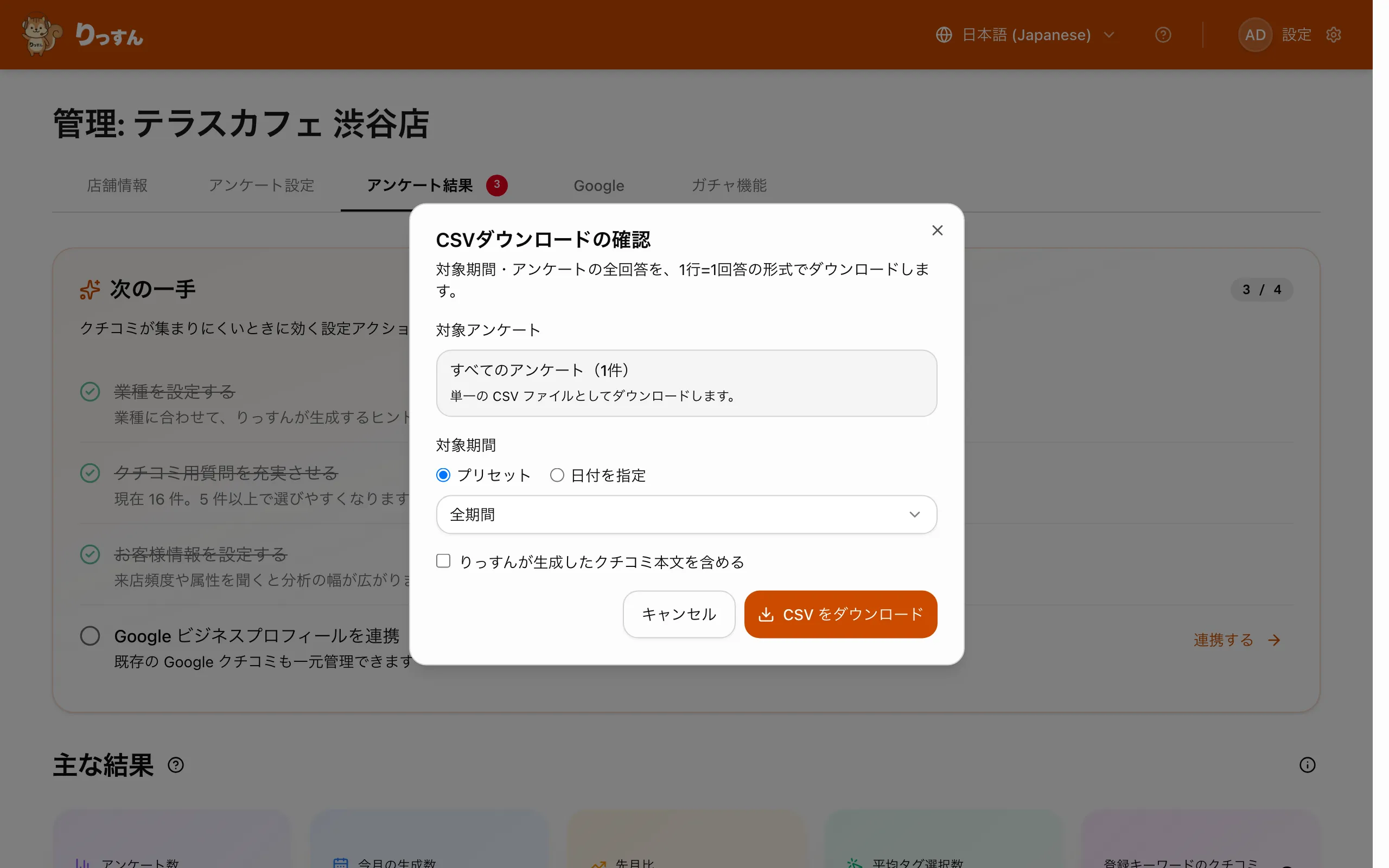1389x868 pixels.
Task: Click the 設定 label in header
Action: 1297,35
